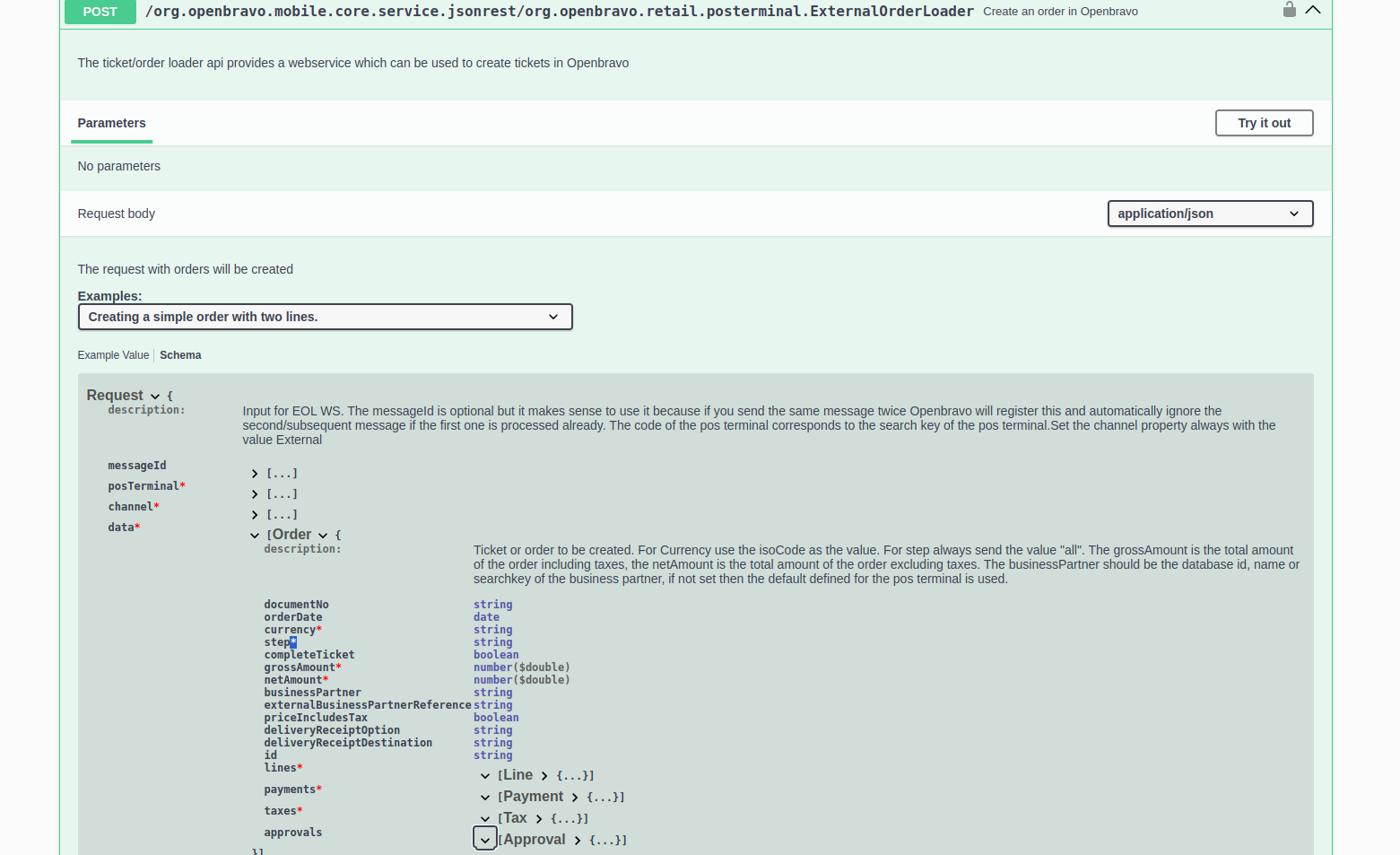1400x855 pixels.
Task: Open the Examples dropdown for simple order
Action: tap(325, 317)
